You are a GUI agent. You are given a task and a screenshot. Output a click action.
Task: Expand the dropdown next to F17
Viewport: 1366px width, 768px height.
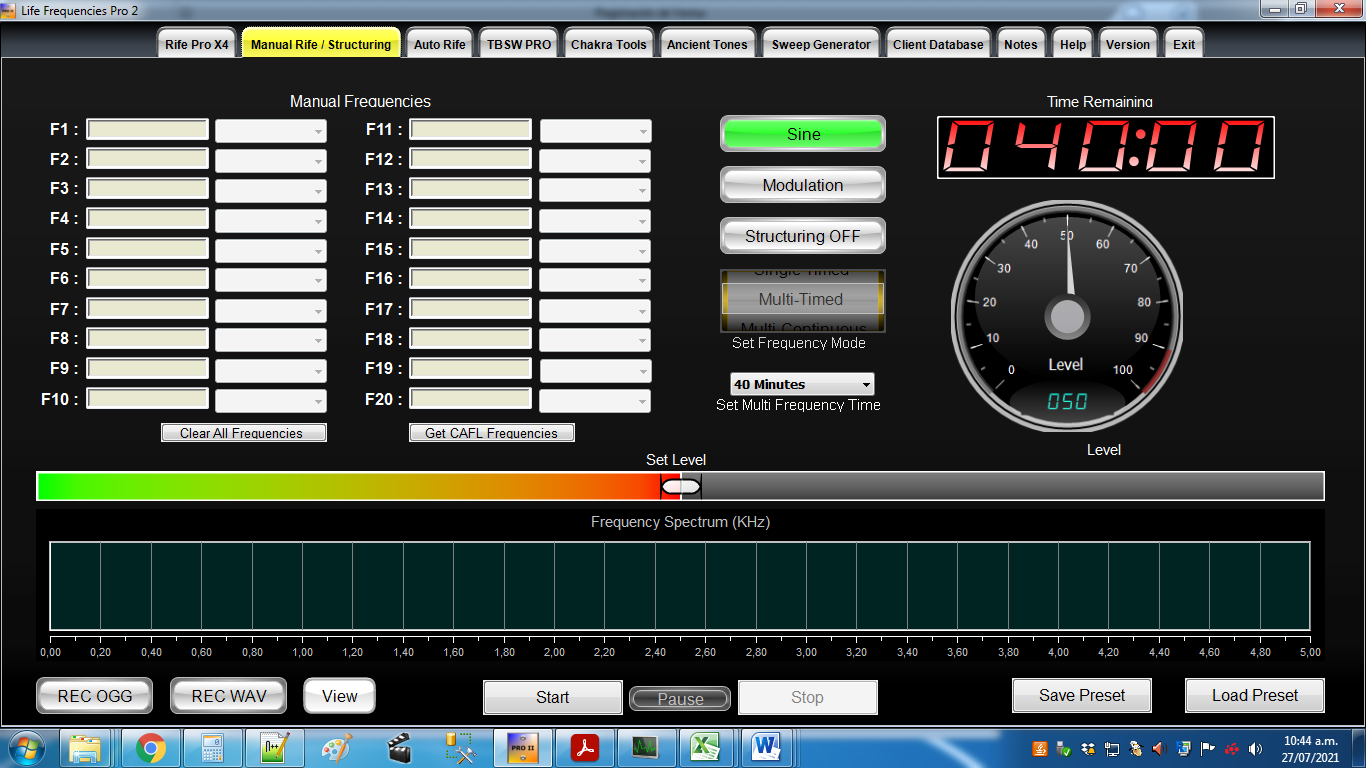(596, 311)
